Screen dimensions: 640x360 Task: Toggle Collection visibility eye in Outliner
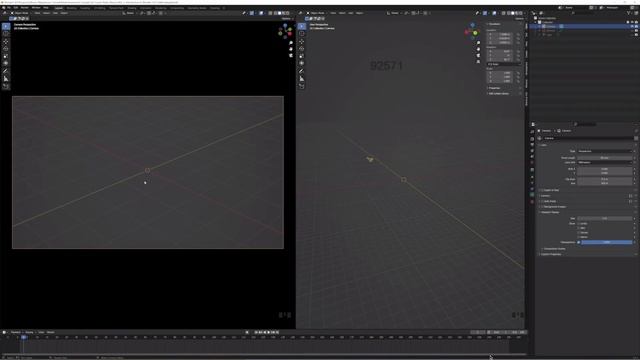tap(632, 22)
